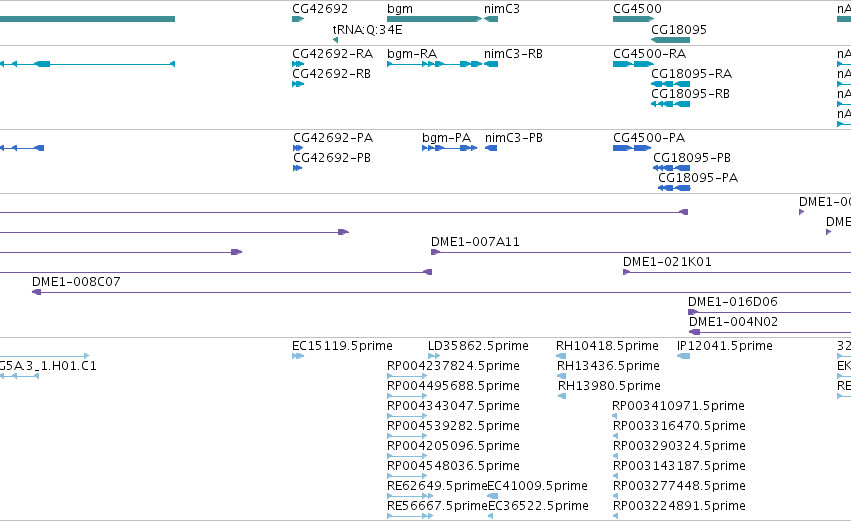Click EST RH13436.5prime
The image size is (851, 521).
point(561,376)
